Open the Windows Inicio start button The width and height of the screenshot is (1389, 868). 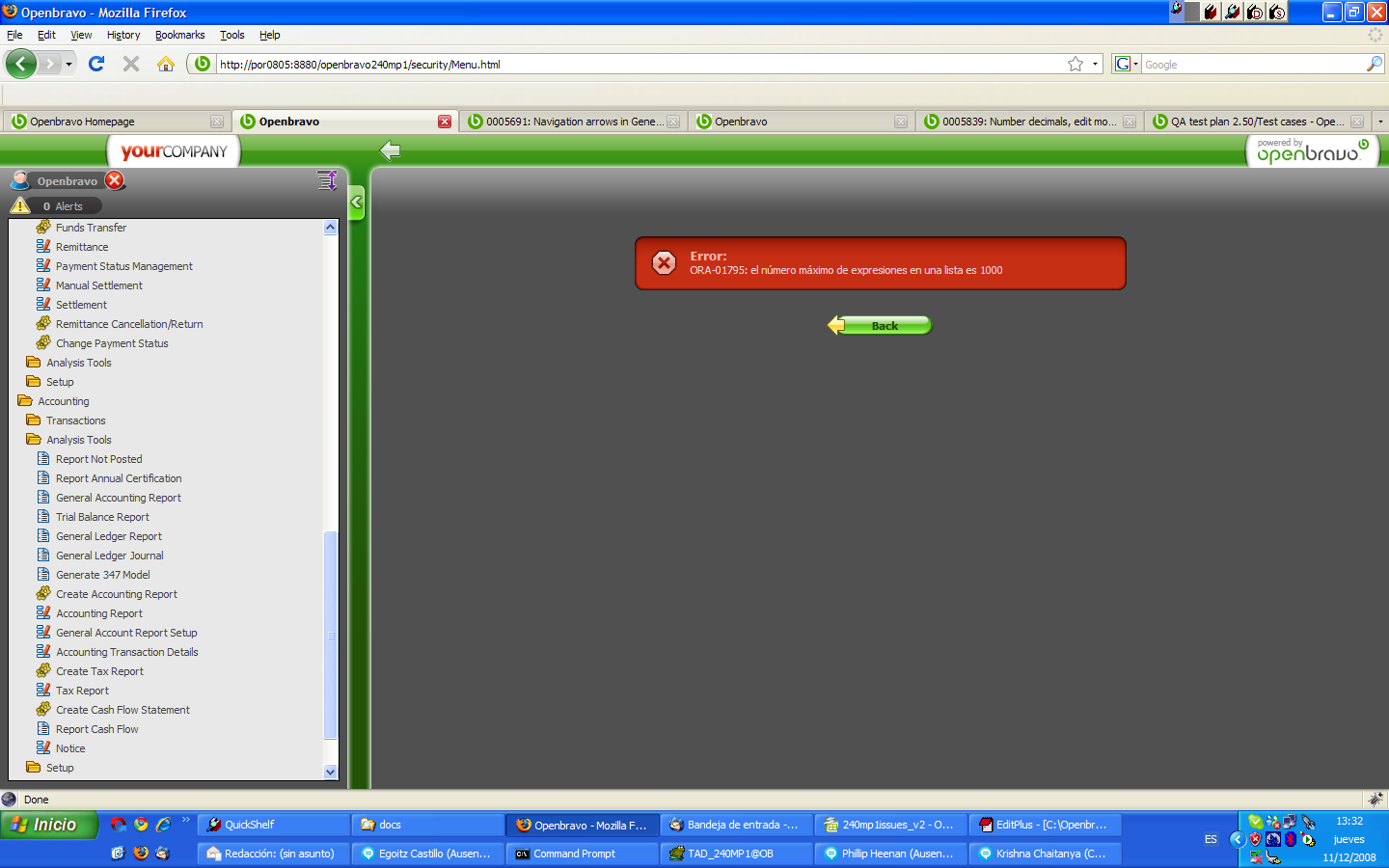coord(49,825)
